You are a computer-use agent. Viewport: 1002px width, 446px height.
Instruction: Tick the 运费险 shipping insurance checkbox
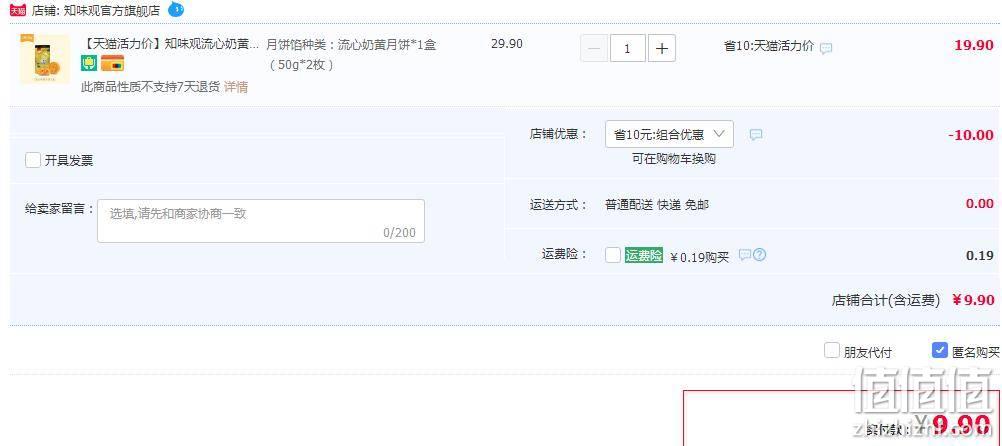point(613,255)
